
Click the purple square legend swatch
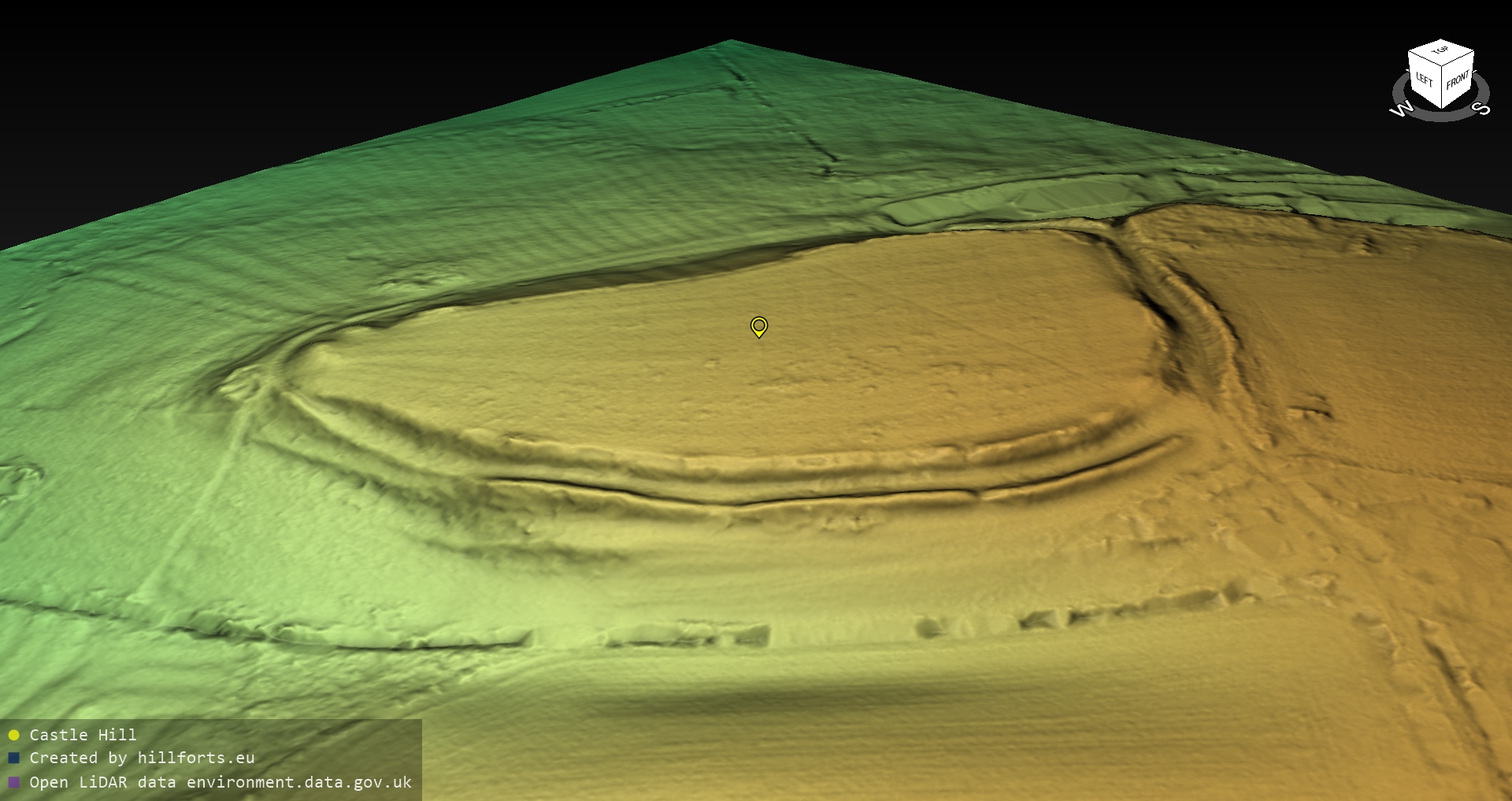tap(13, 783)
